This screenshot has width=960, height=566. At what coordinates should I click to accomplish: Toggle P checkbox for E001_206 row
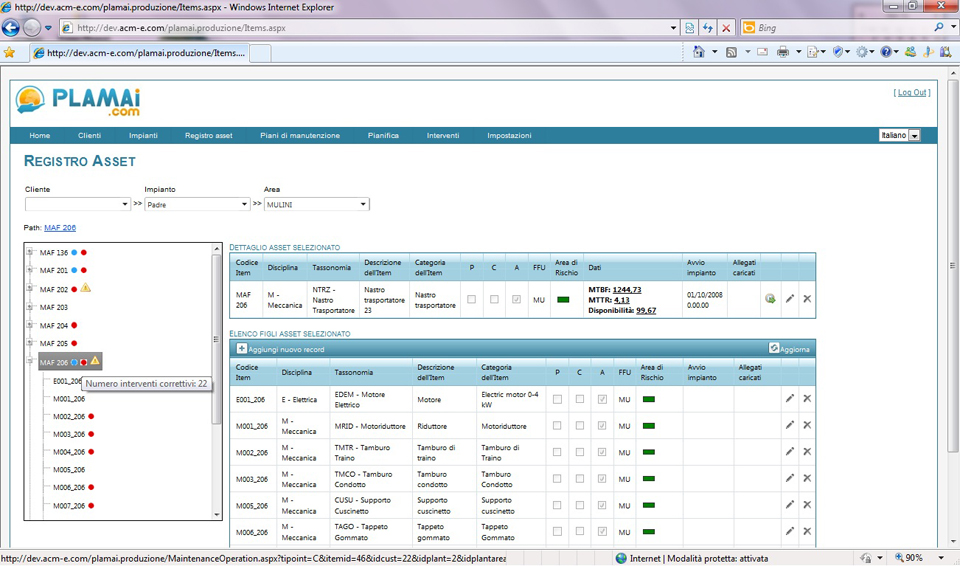pyautogui.click(x=557, y=399)
